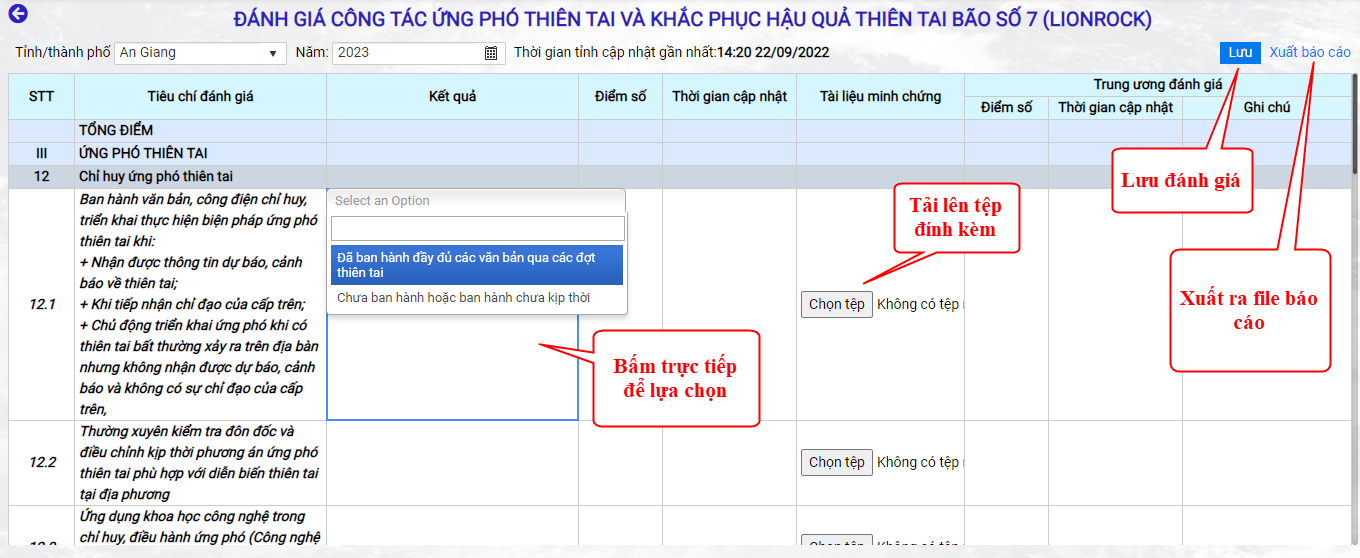The image size is (1360, 558).
Task: Click Chọn tệp button for criterion 12.1
Action: click(836, 304)
